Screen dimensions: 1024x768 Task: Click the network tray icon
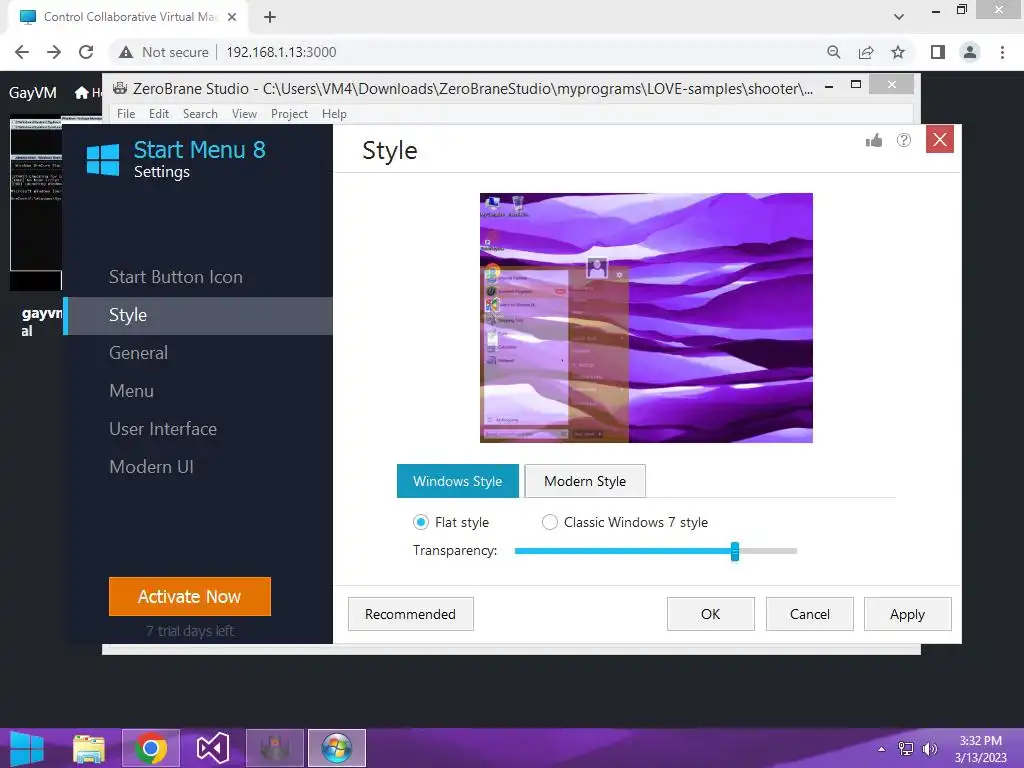pos(906,749)
